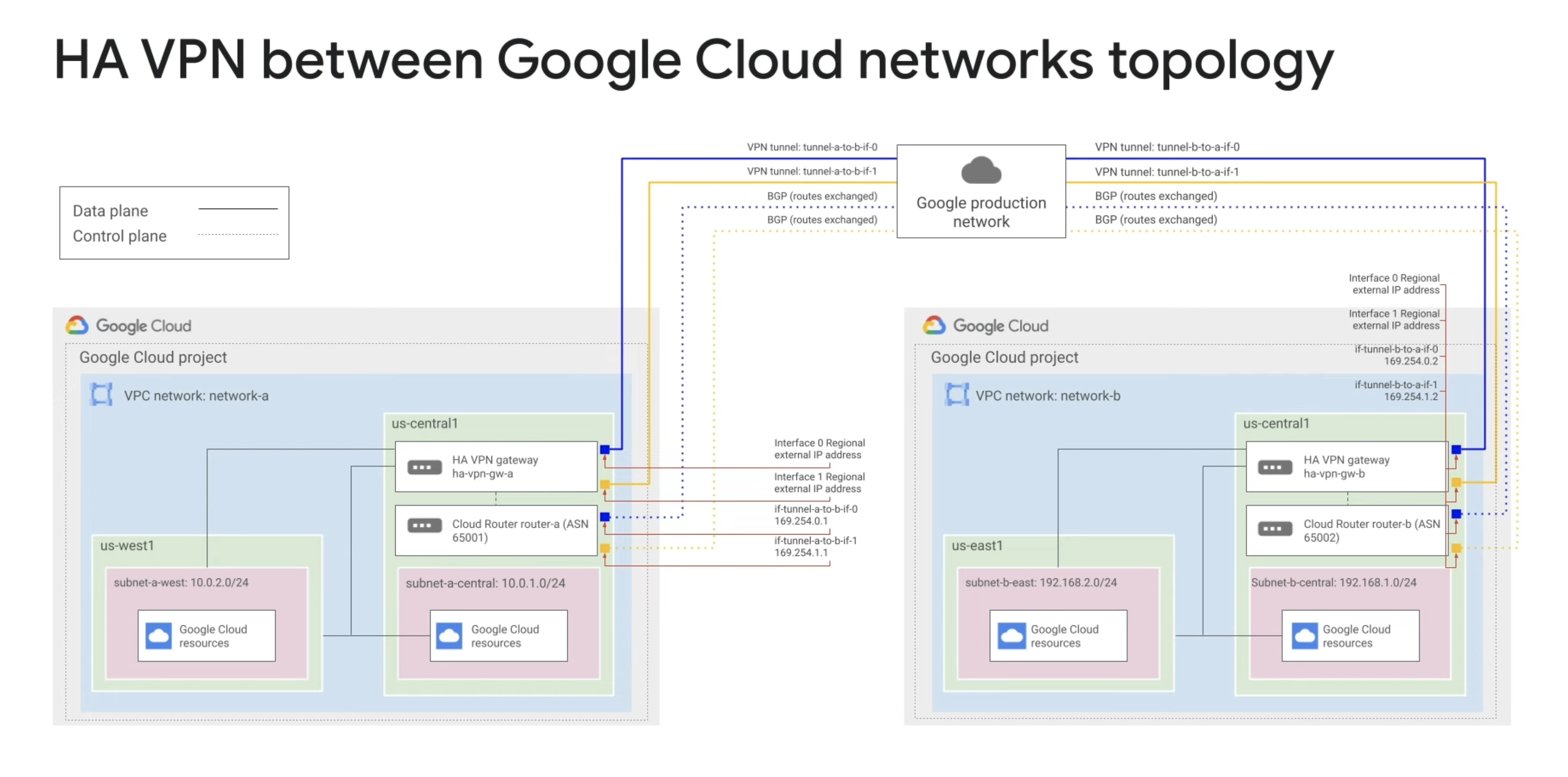Click the 'Control plane' legend entry
Image resolution: width=1568 pixels, height=777 pixels.
[x=119, y=236]
